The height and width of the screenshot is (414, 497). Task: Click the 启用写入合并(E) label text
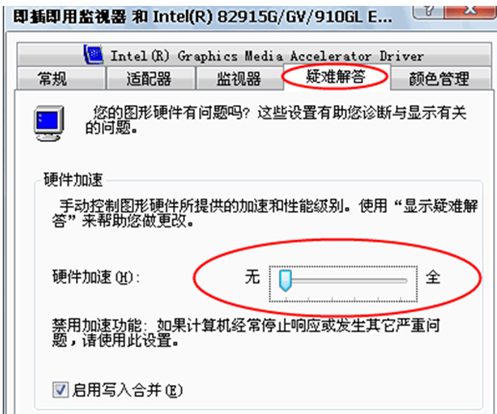pos(127,390)
